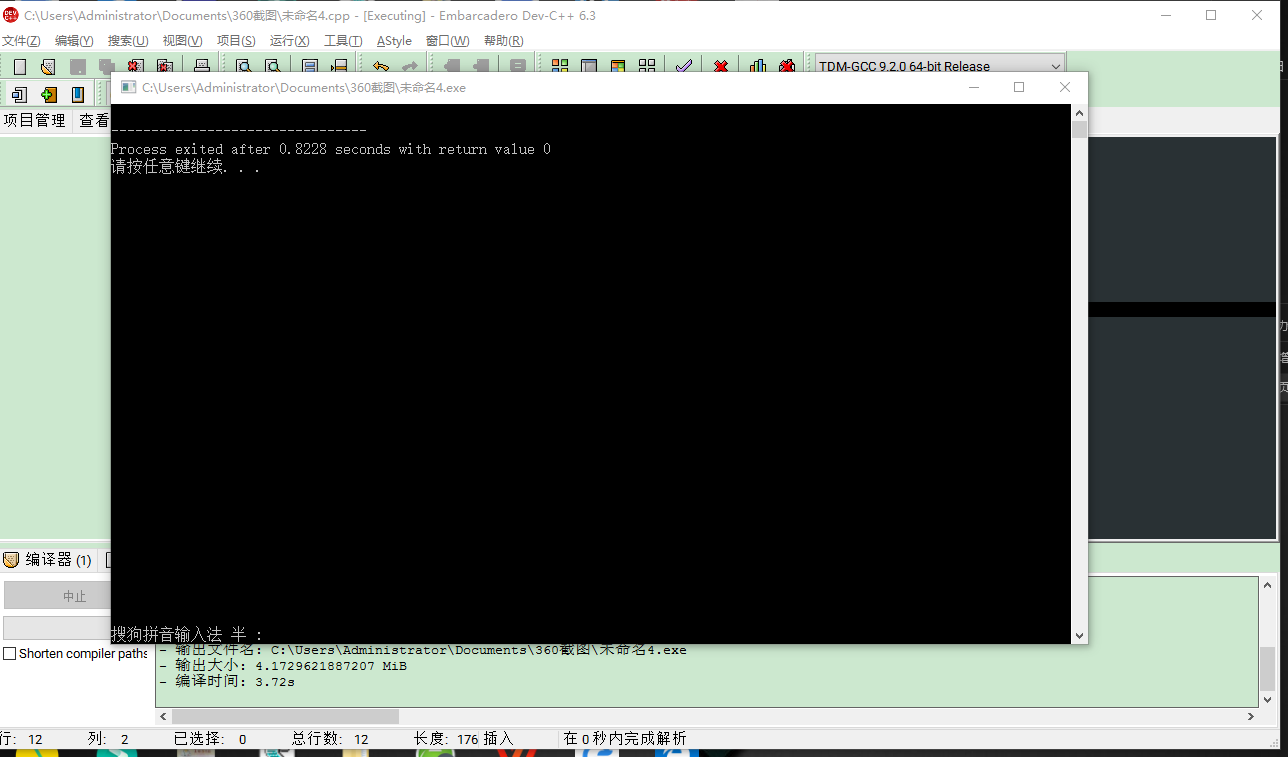Open the 搜索(U) menu
Viewport: 1288px width, 757px height.
tap(128, 41)
